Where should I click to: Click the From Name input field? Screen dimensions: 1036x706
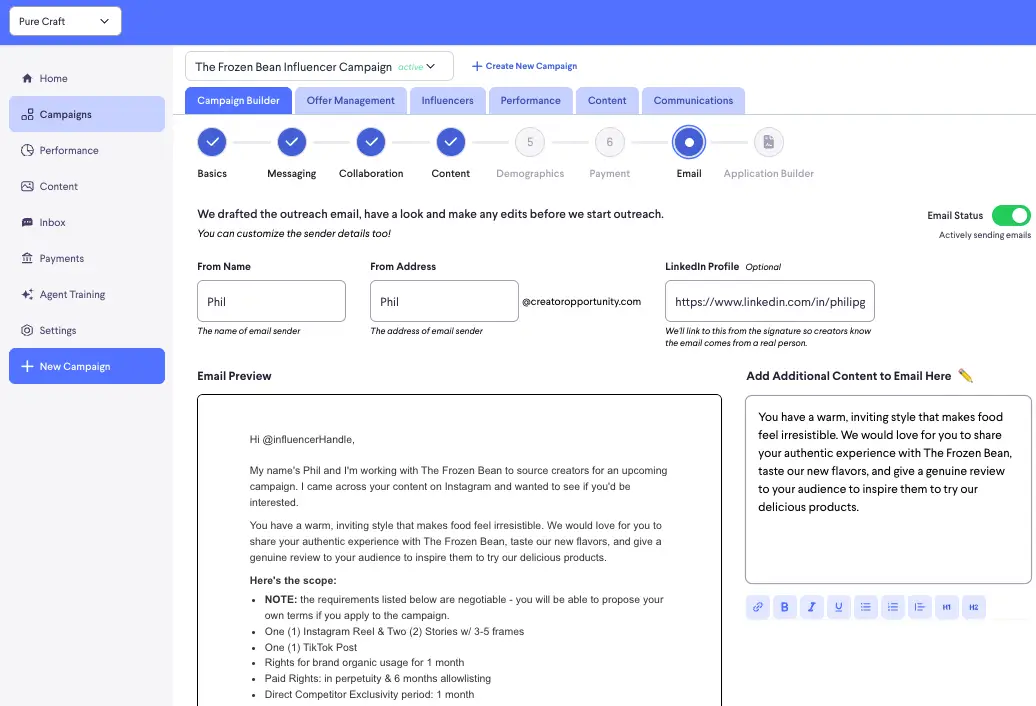point(271,301)
